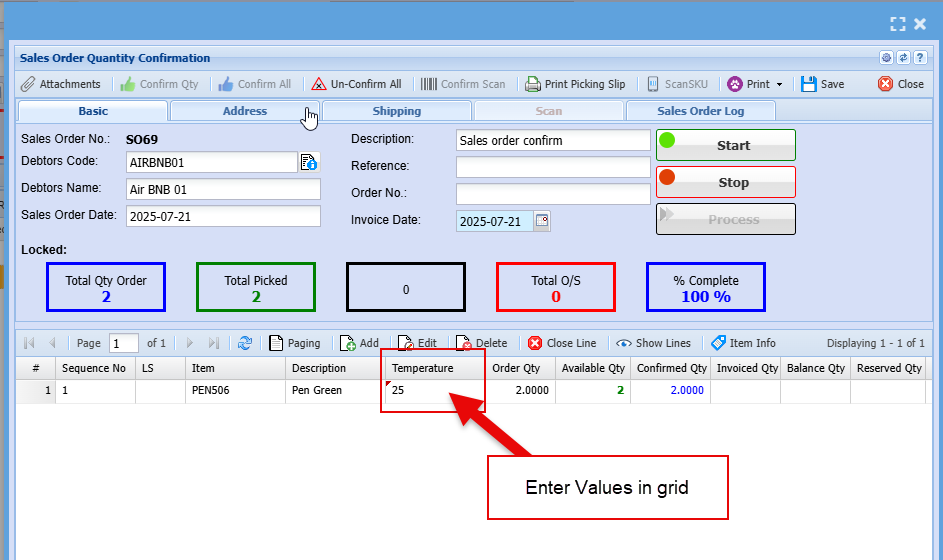Click Show Lines eye button
This screenshot has width=943, height=560.
click(653, 343)
